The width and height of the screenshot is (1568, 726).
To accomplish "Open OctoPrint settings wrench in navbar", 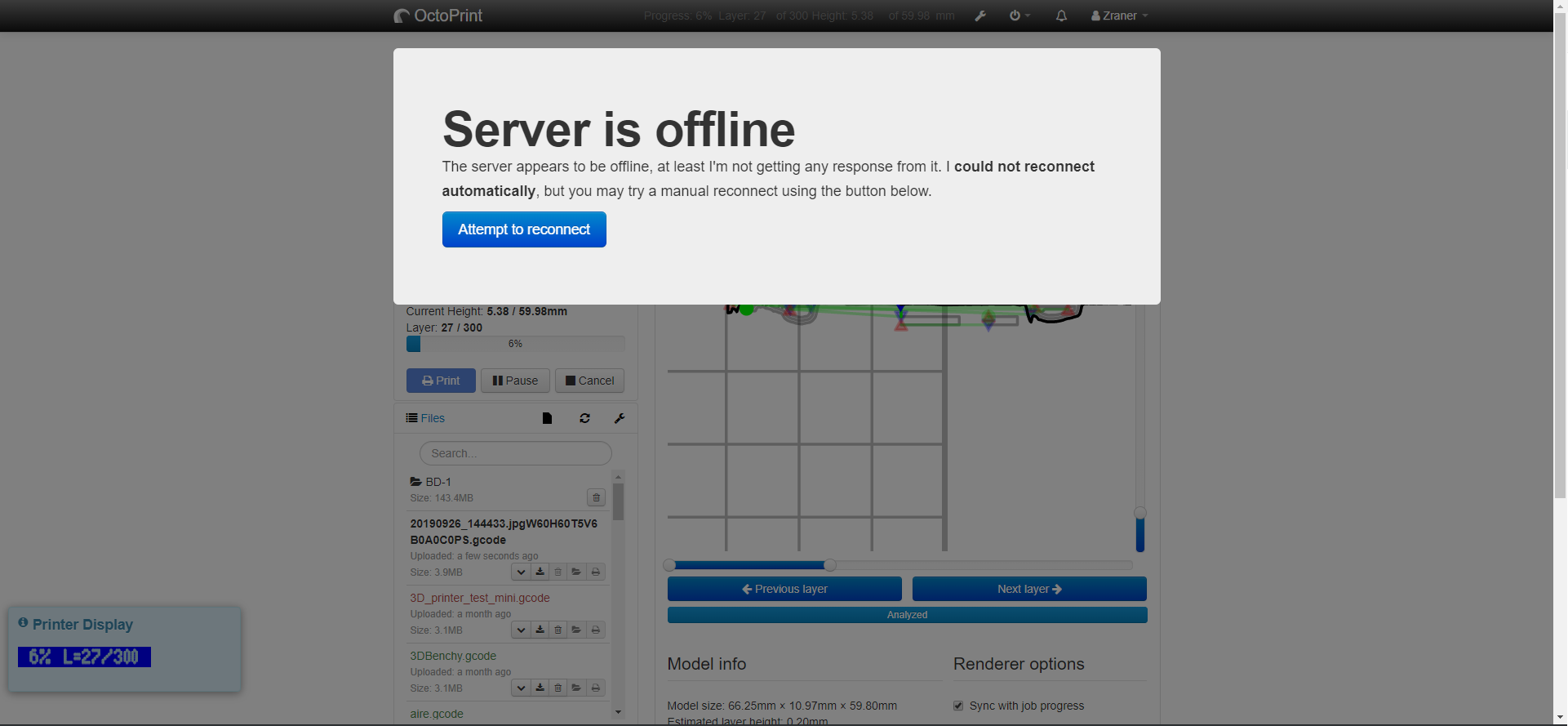I will pos(980,16).
